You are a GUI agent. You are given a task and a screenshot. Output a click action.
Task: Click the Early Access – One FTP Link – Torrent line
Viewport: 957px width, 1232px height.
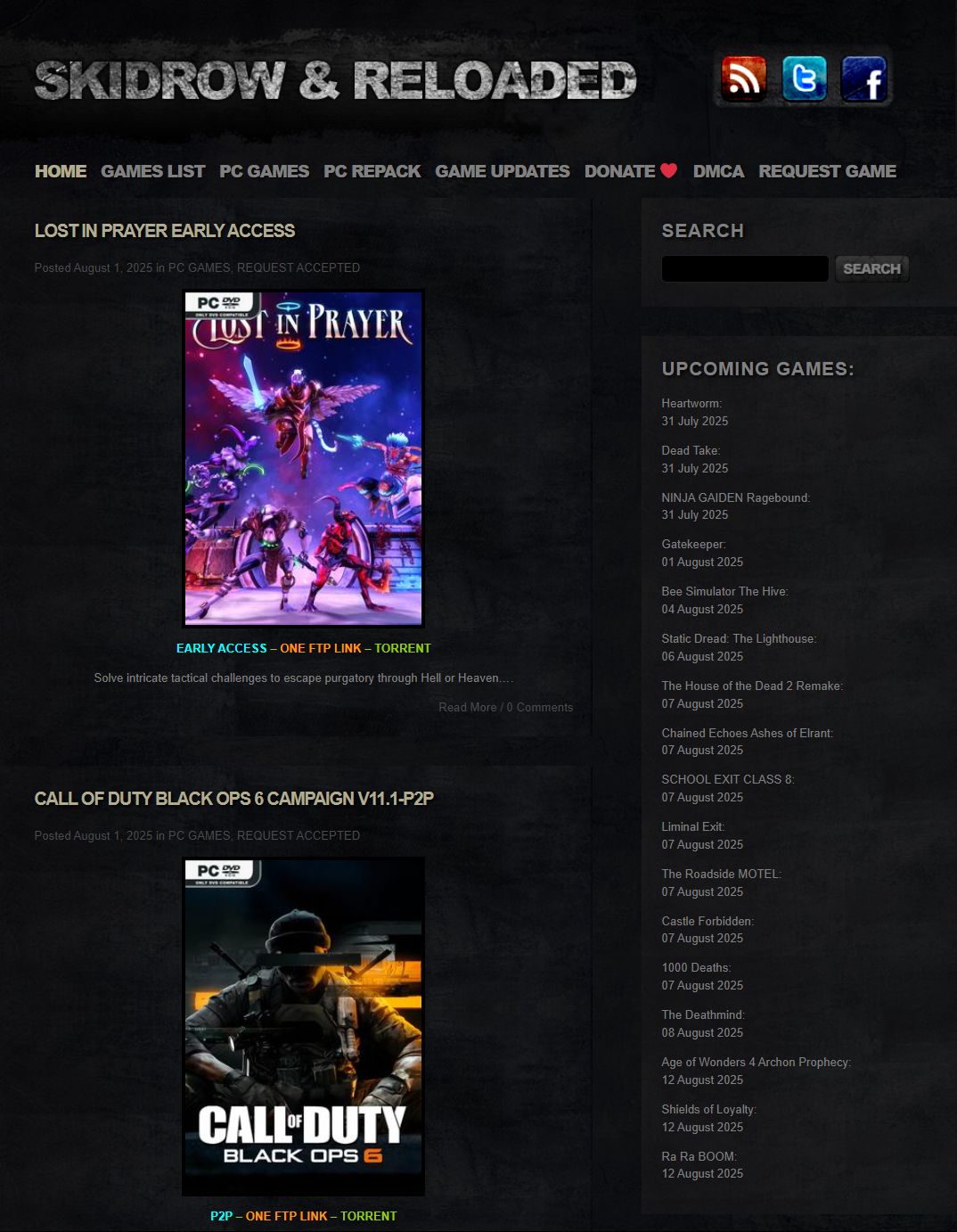click(303, 648)
